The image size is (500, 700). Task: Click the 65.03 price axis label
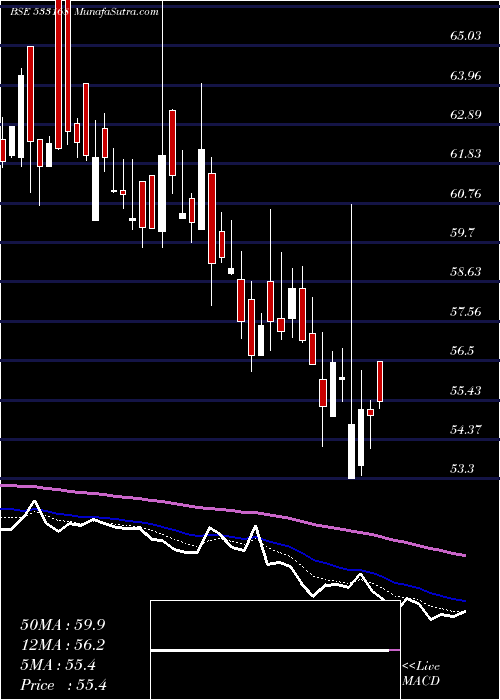pyautogui.click(x=466, y=36)
